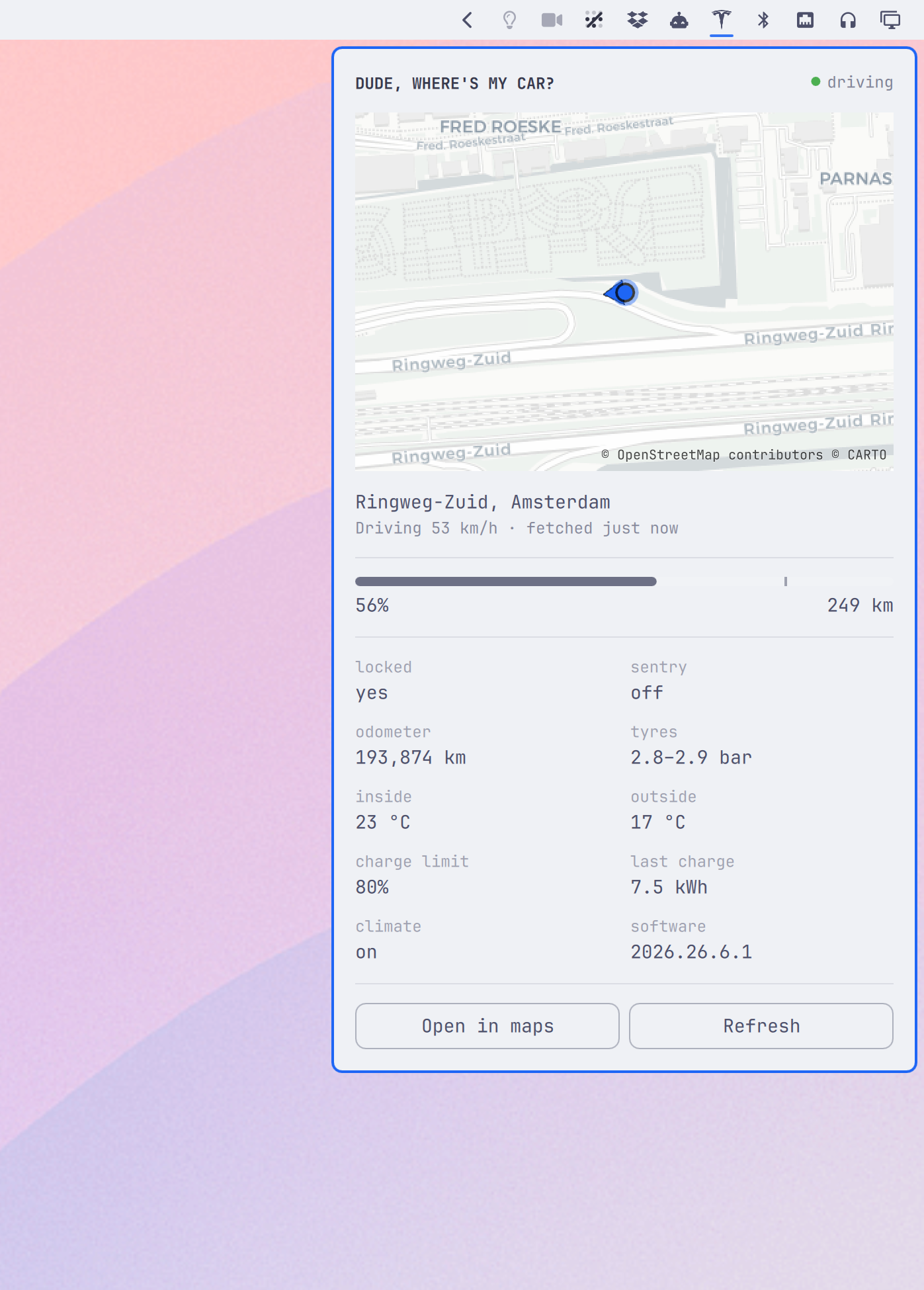Click the display mirroring menu bar icon
Screen dimensions: 924x1290
click(890, 21)
